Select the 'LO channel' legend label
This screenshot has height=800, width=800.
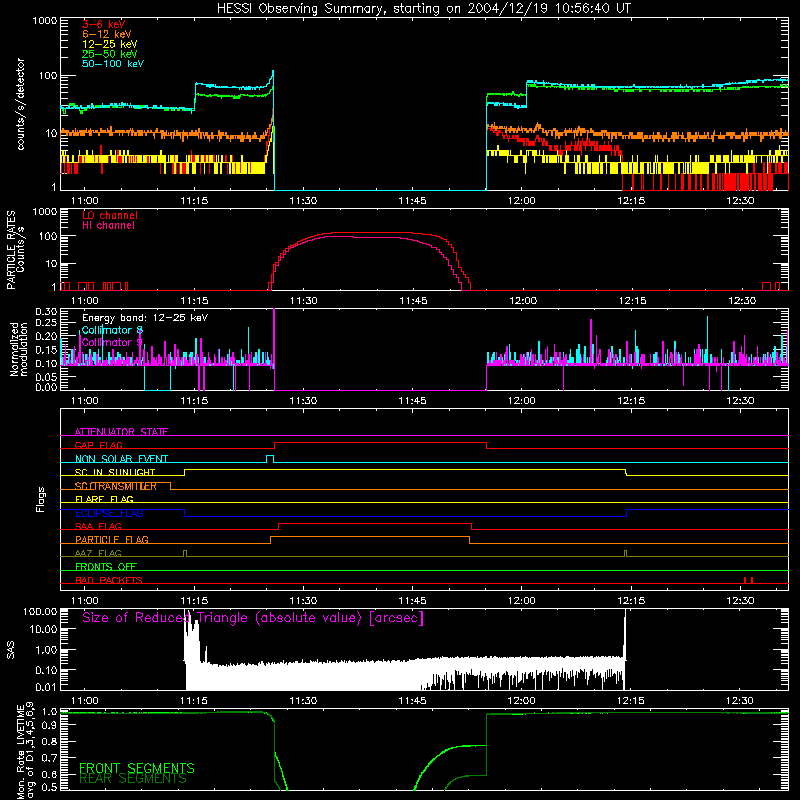(110, 215)
